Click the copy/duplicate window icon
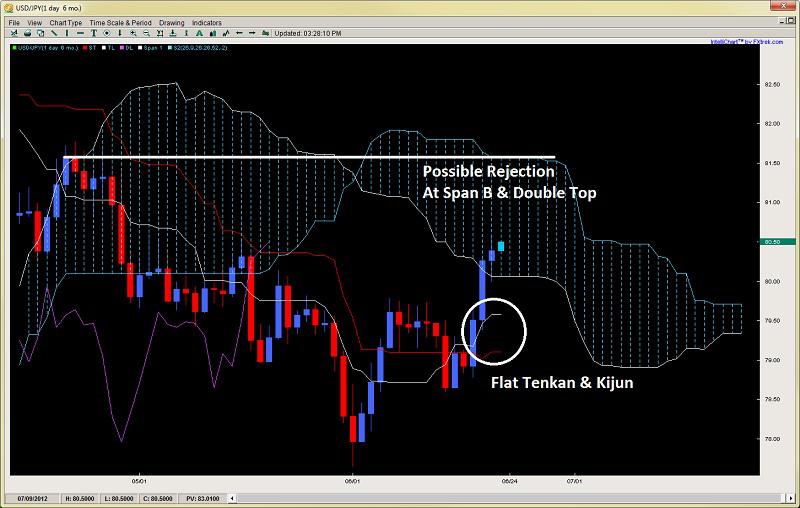This screenshot has height=508, width=800. (x=40, y=33)
